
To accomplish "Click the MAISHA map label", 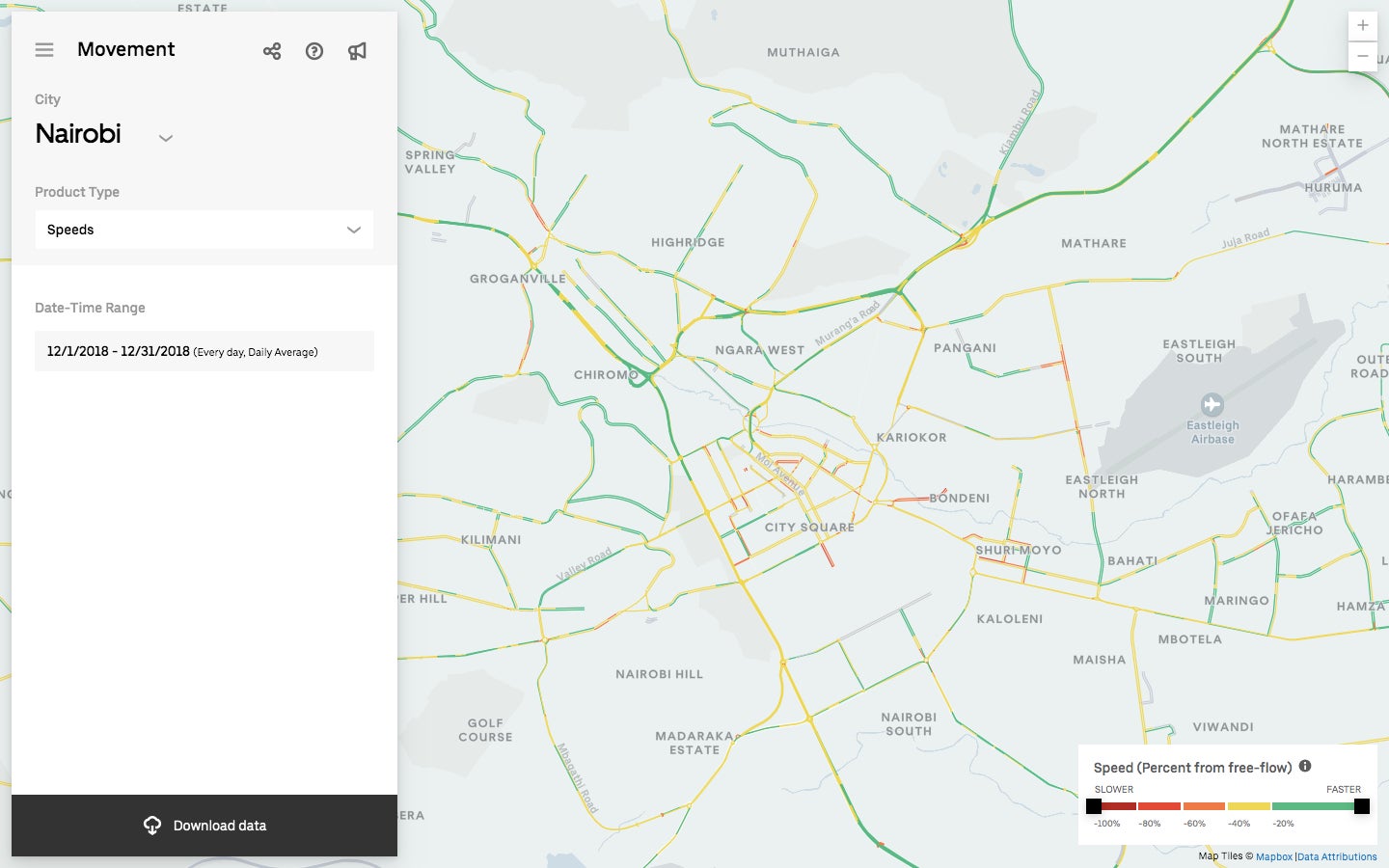I will pos(1100,660).
